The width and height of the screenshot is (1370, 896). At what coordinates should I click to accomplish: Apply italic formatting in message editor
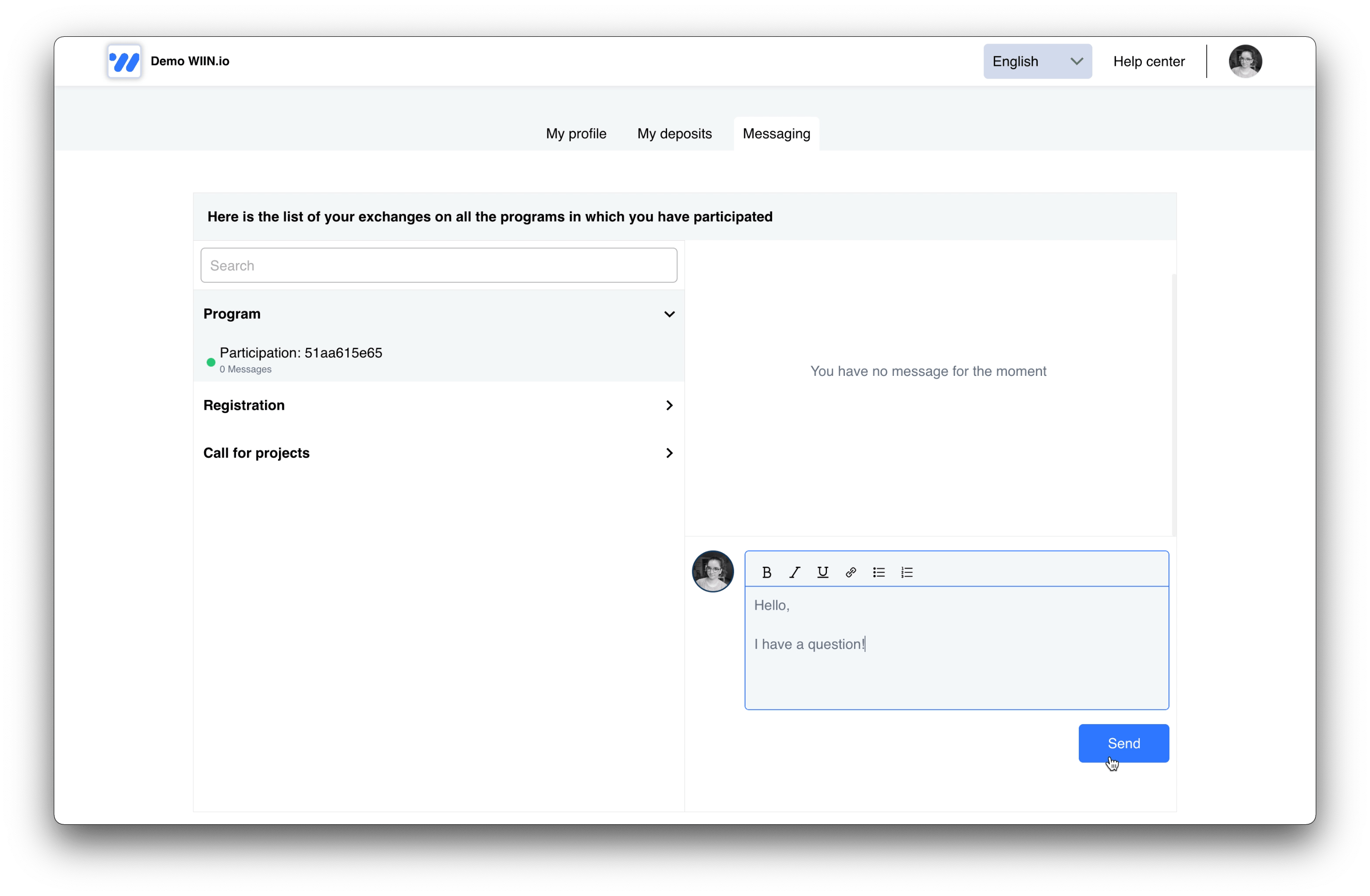pos(794,572)
